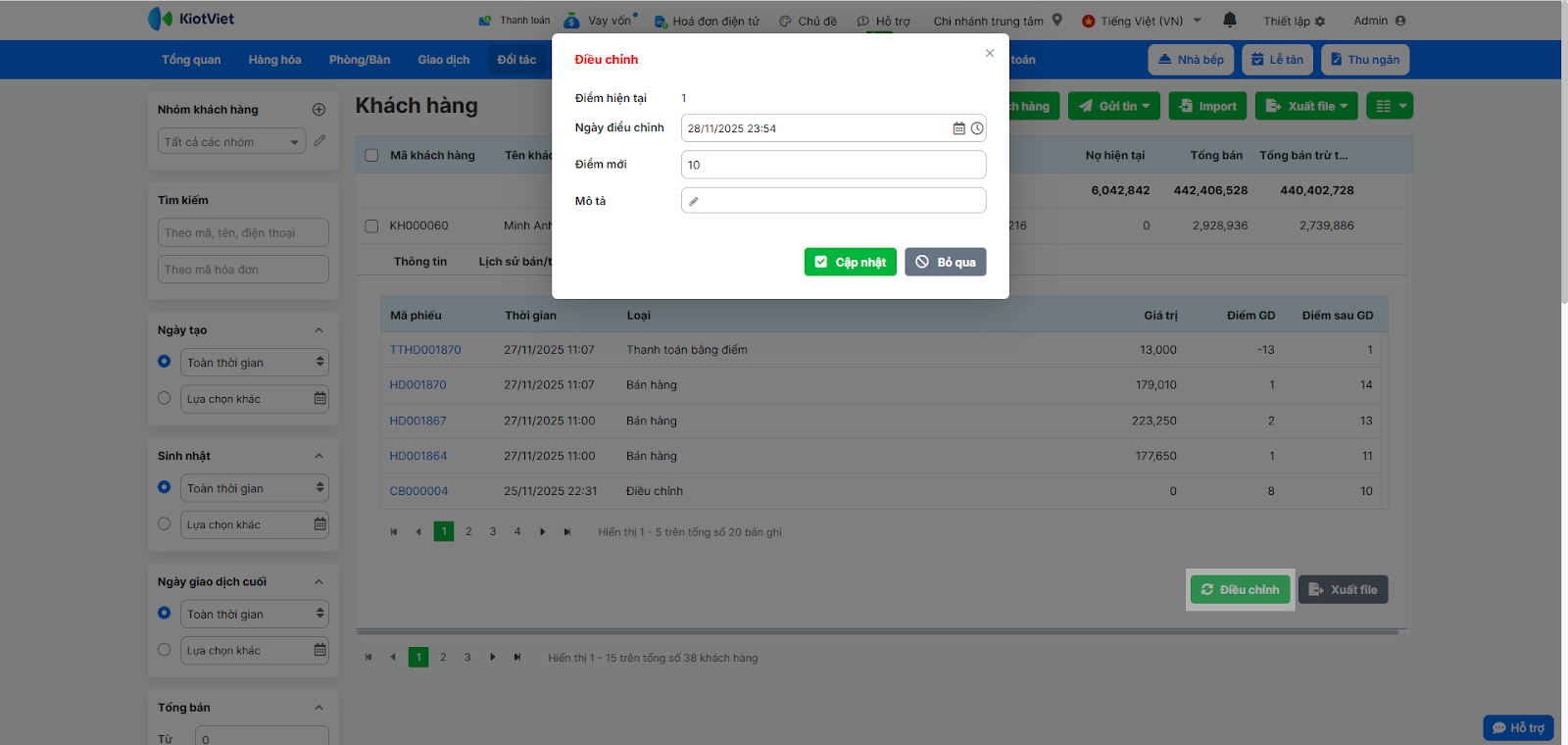
Task: Edit customer group pencil icon
Action: [x=319, y=141]
